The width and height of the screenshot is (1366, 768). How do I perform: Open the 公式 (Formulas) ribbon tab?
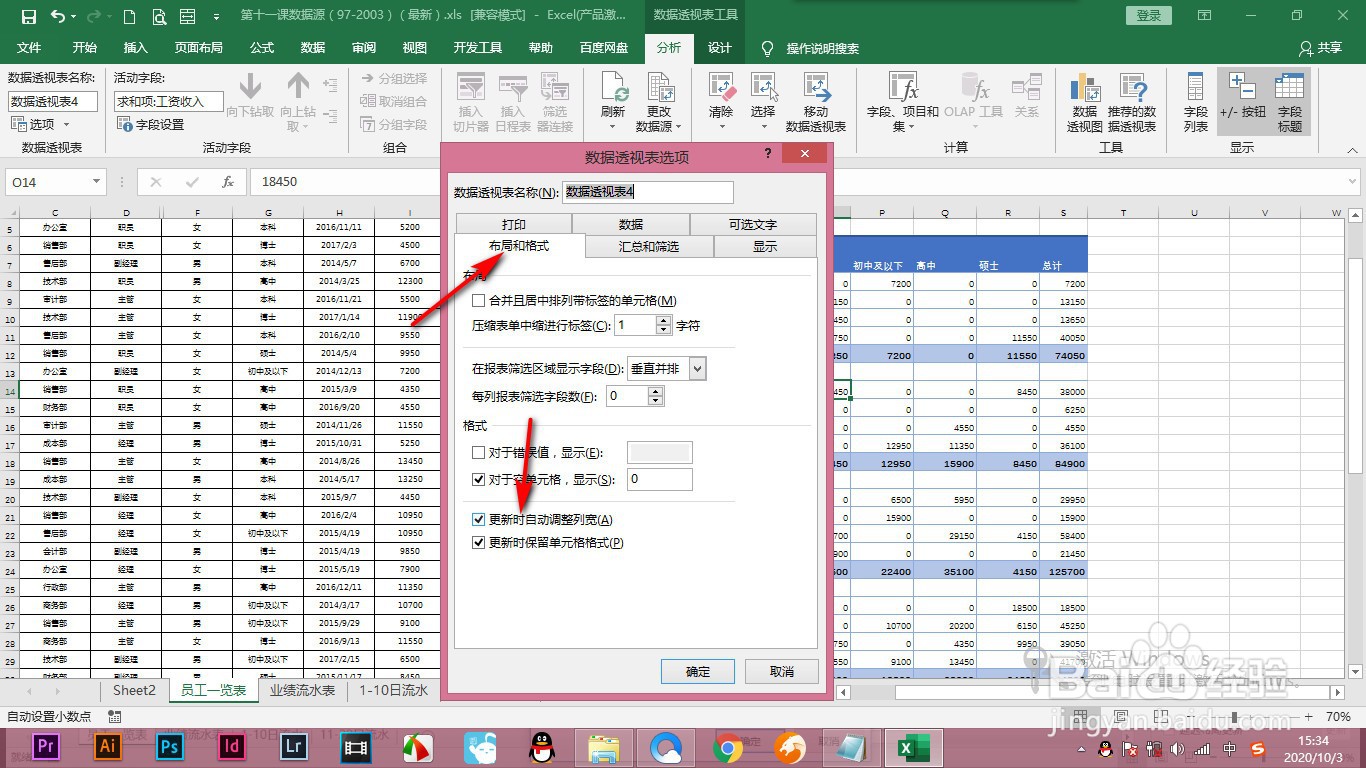coord(262,48)
